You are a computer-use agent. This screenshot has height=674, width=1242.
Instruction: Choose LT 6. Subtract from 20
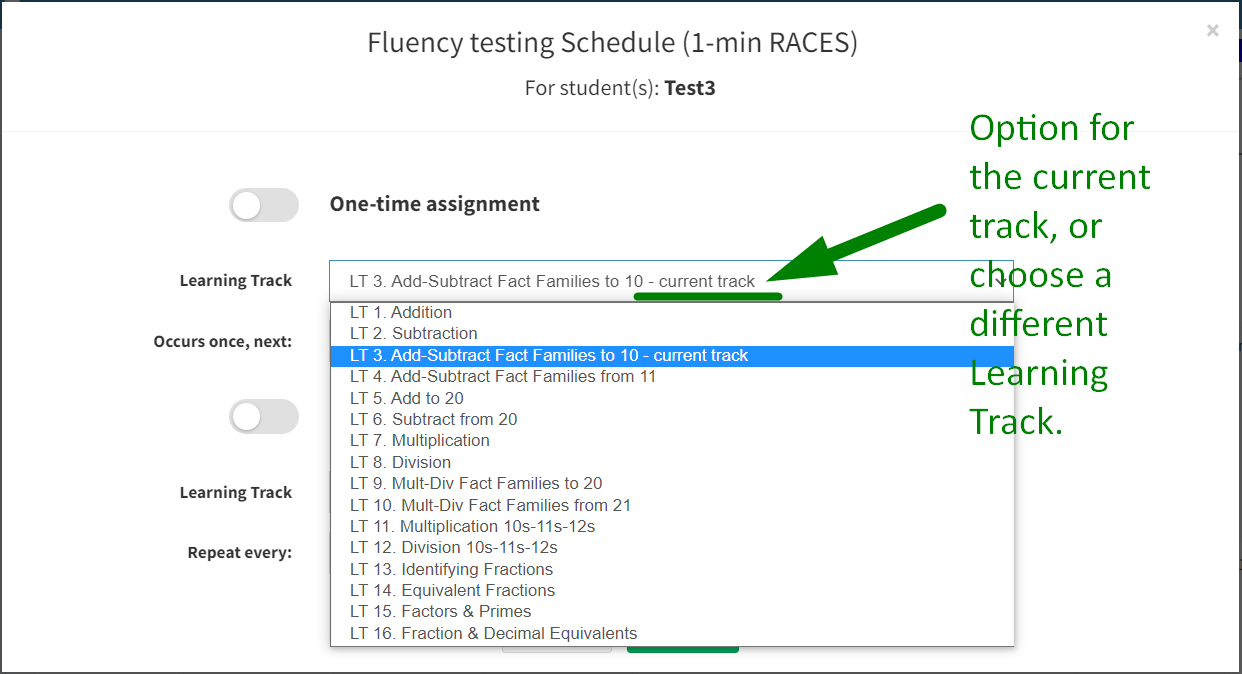click(434, 420)
